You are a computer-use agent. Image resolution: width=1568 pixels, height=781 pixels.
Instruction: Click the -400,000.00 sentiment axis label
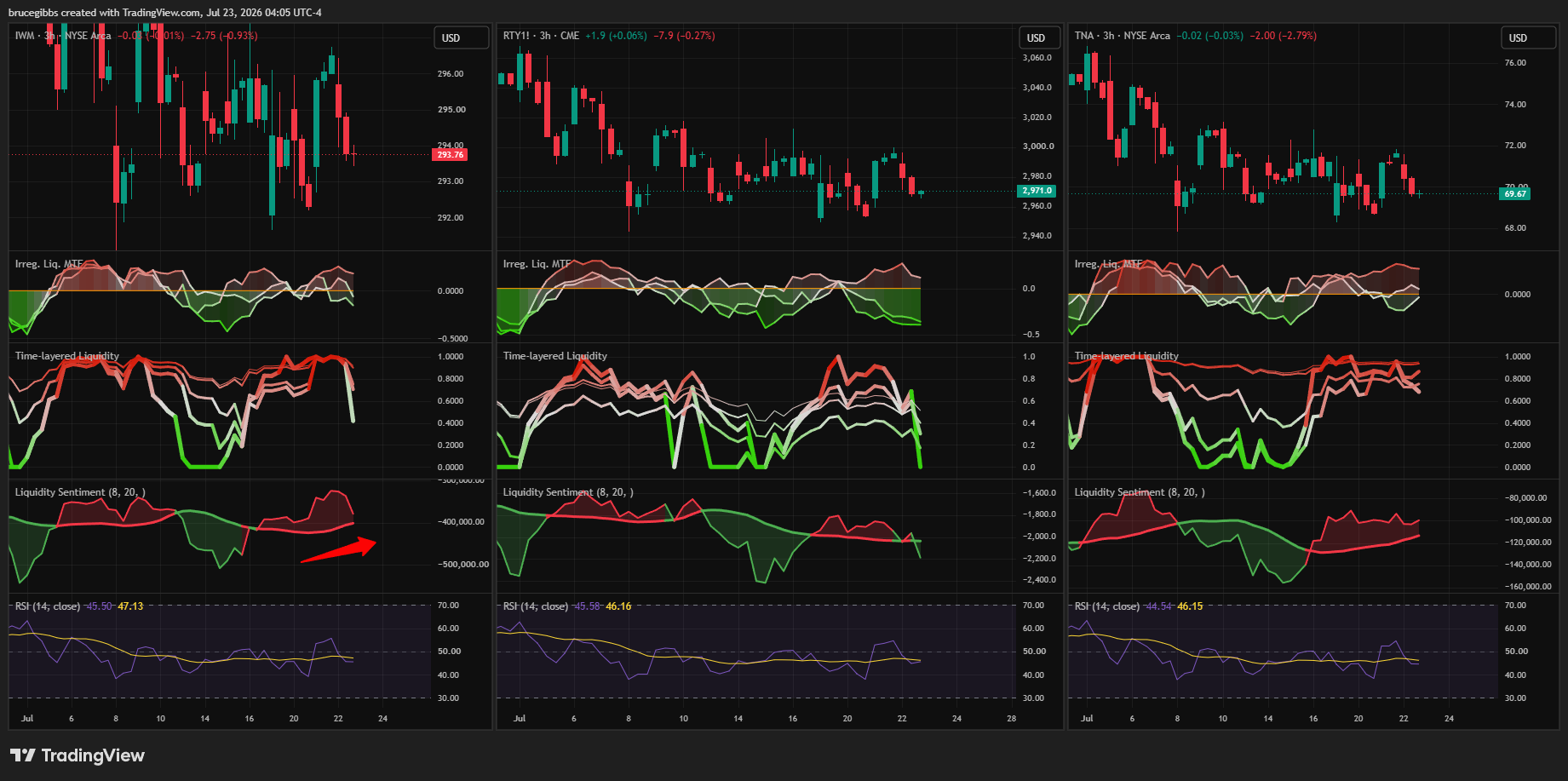point(461,522)
